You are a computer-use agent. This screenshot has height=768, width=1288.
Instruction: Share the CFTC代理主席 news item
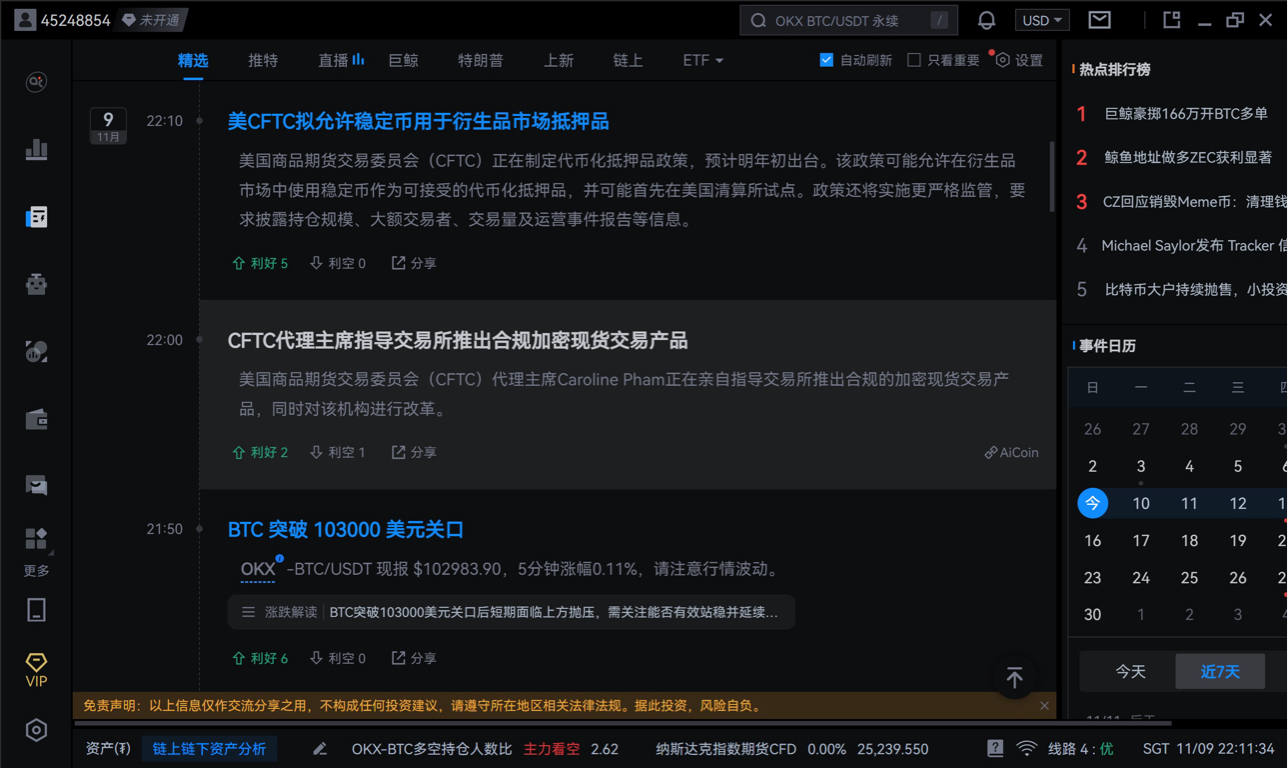[x=414, y=452]
